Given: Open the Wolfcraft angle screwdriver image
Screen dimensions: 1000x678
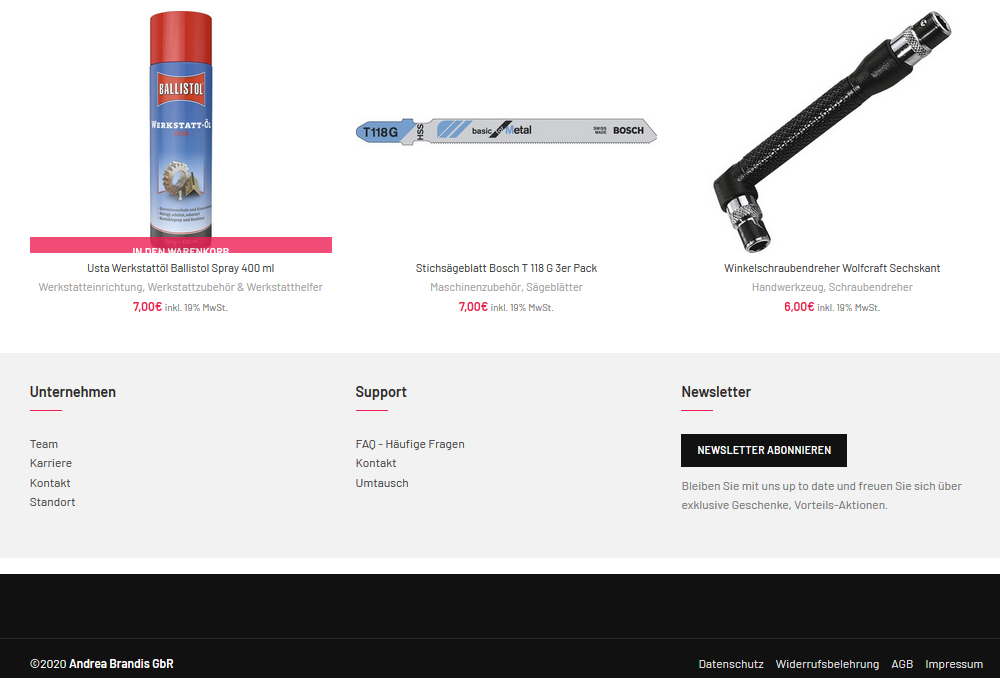Looking at the screenshot, I should pyautogui.click(x=832, y=131).
